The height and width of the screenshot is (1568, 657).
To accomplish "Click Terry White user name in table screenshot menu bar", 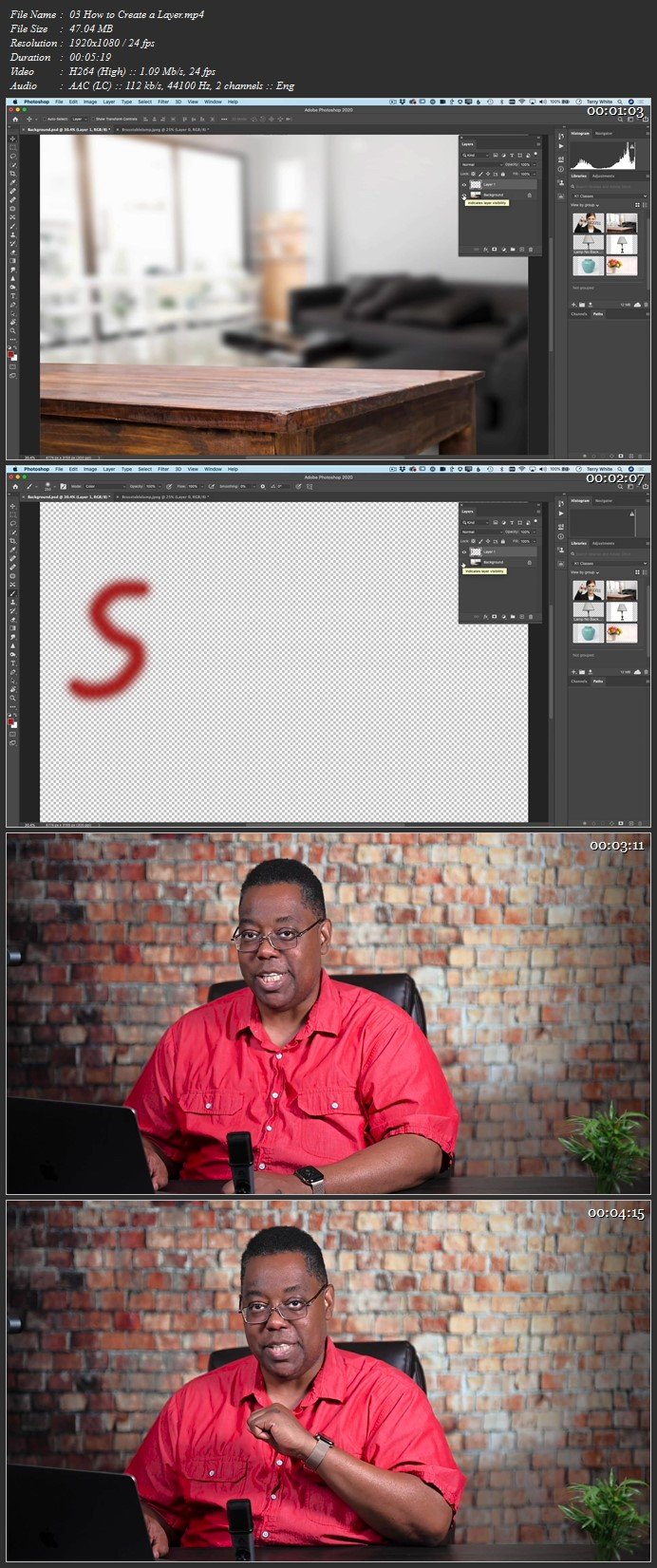I will (599, 102).
